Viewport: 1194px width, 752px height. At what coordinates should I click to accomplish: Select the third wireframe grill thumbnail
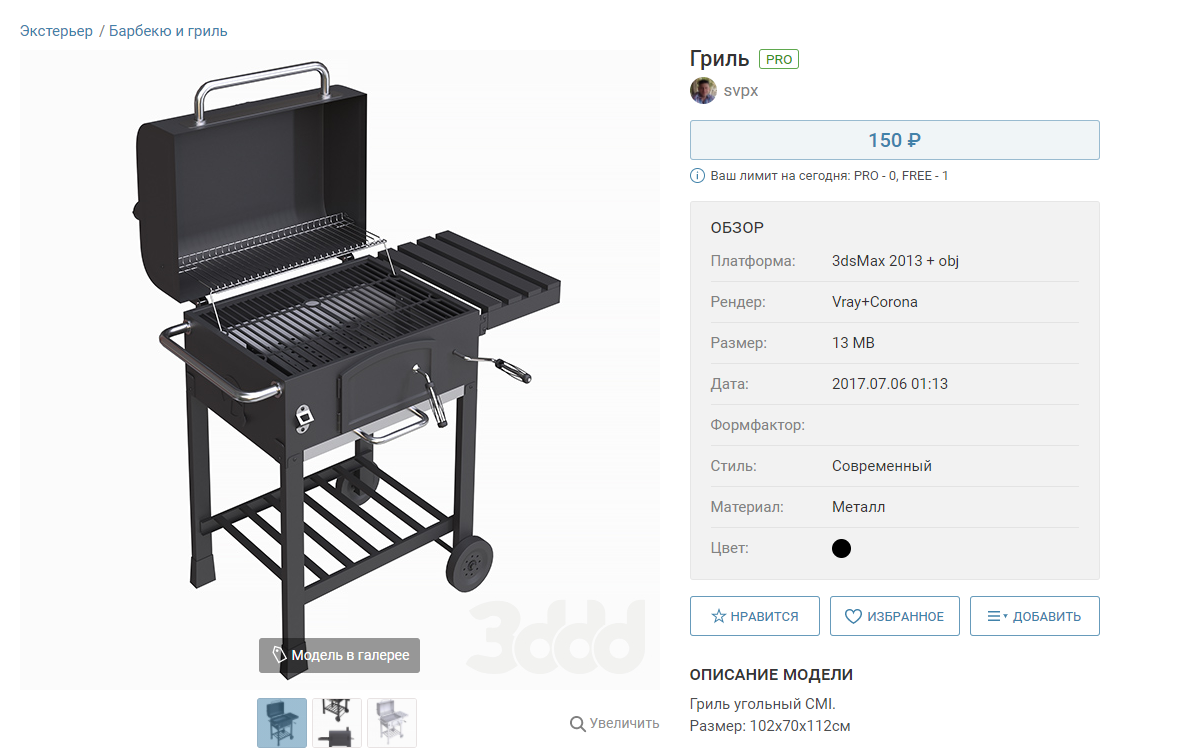391,722
